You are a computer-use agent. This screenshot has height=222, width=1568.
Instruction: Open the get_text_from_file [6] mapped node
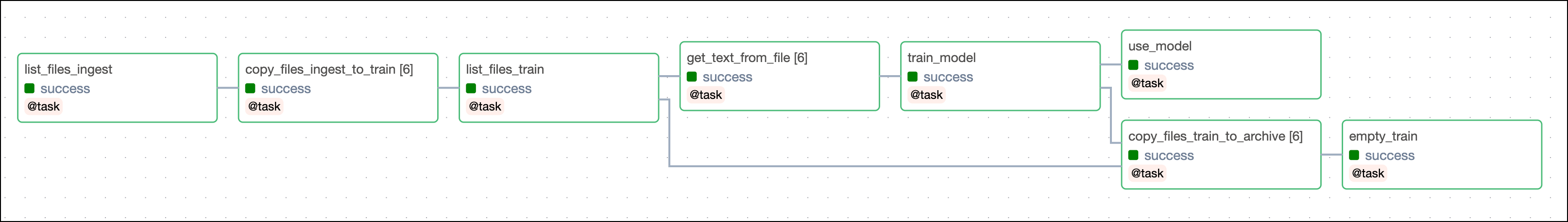[x=747, y=58]
